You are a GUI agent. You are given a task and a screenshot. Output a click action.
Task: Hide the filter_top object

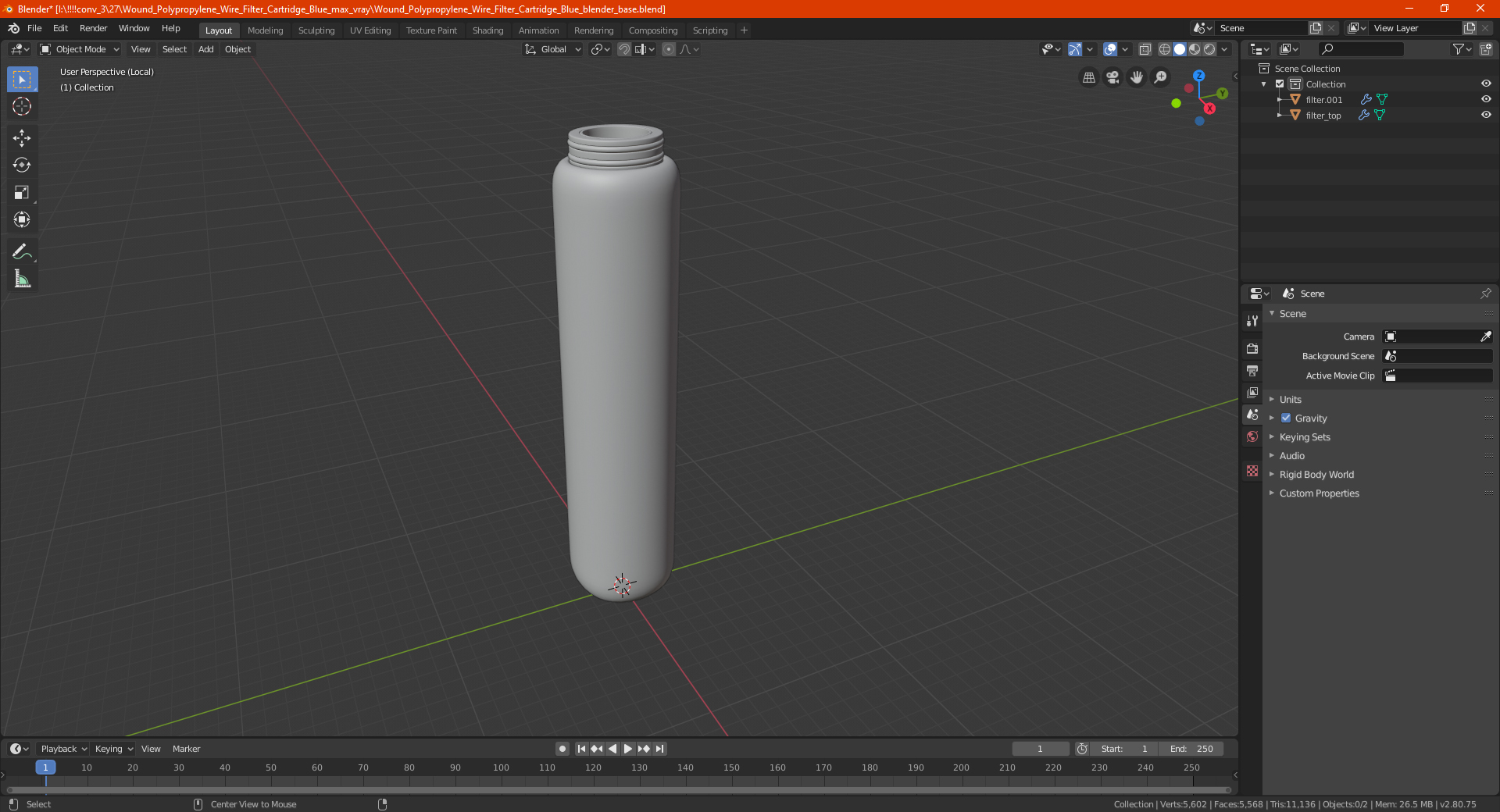[1486, 115]
